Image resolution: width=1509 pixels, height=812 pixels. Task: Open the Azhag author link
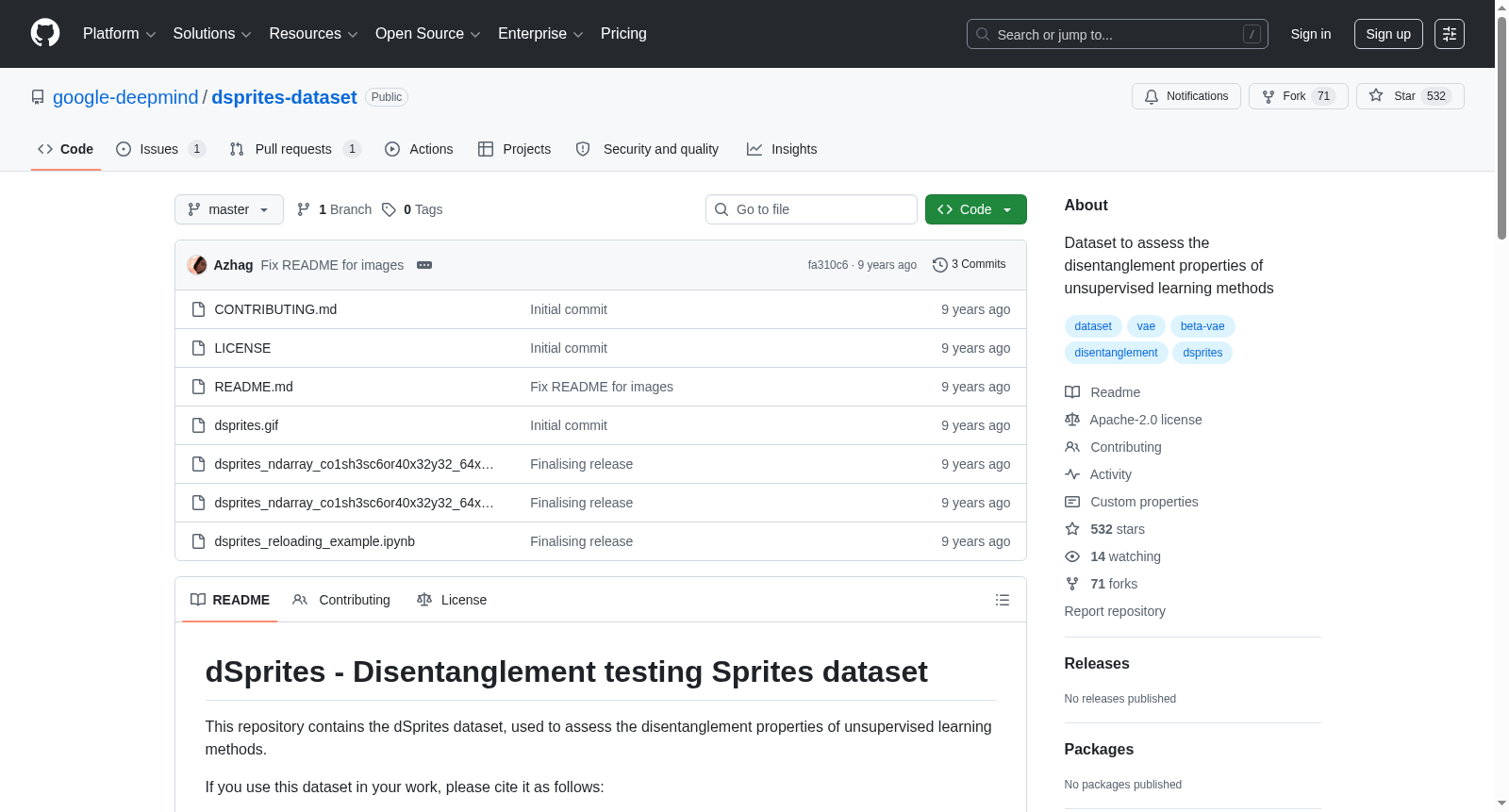(x=233, y=265)
